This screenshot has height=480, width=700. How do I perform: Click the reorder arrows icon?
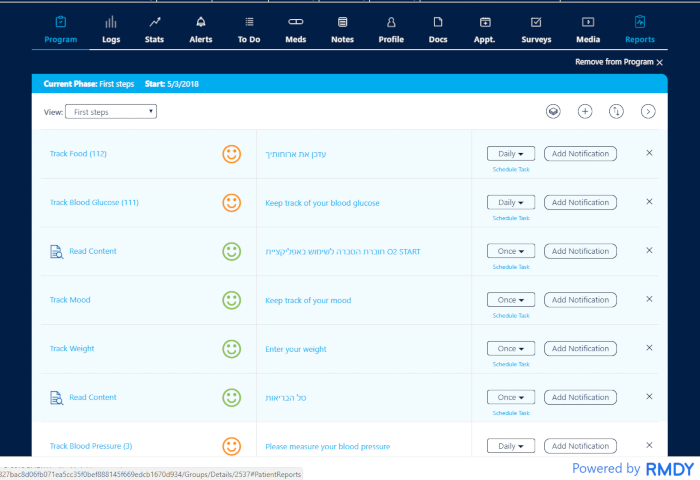tap(617, 111)
